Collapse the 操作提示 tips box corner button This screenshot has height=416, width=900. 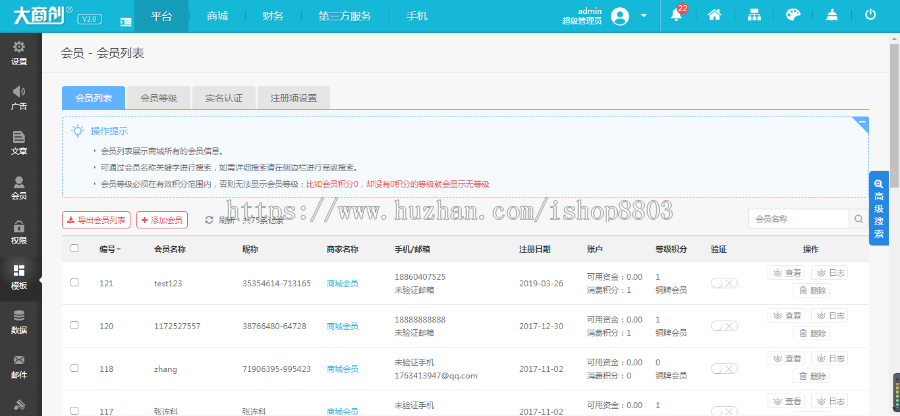[x=861, y=123]
